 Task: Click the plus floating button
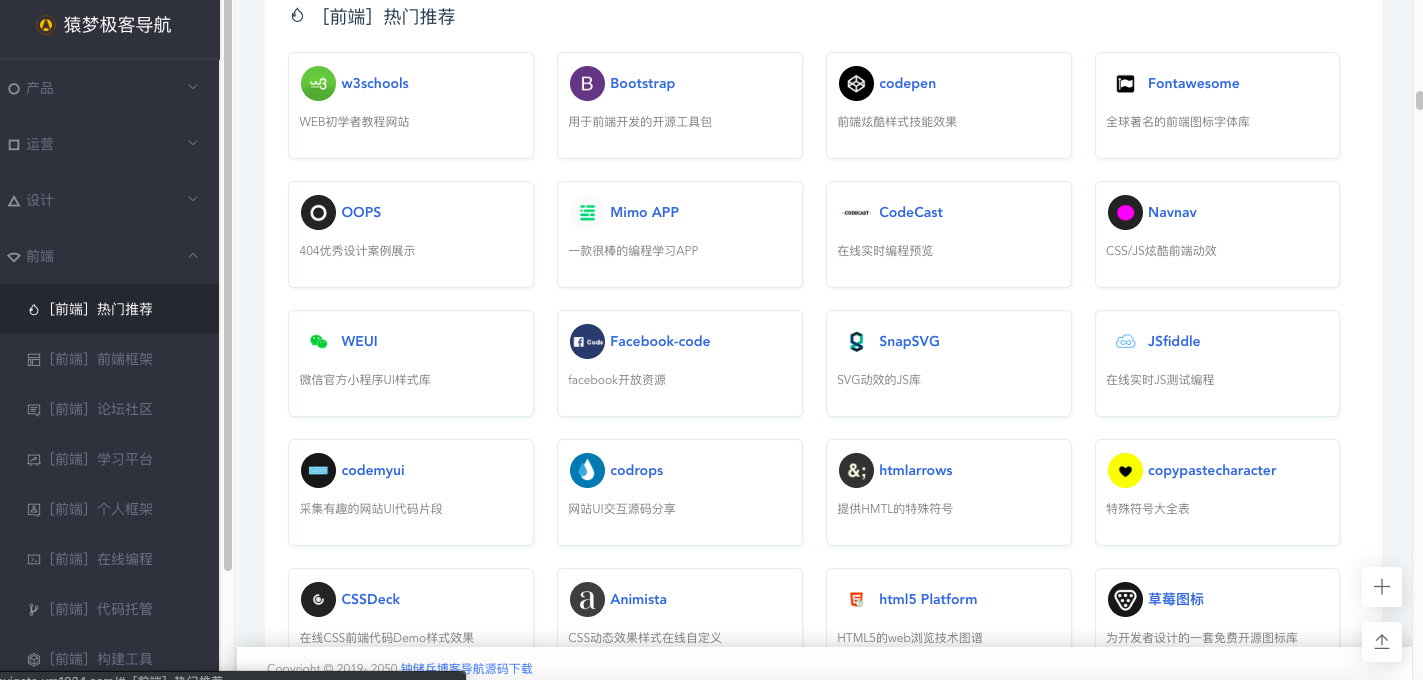tap(1382, 587)
